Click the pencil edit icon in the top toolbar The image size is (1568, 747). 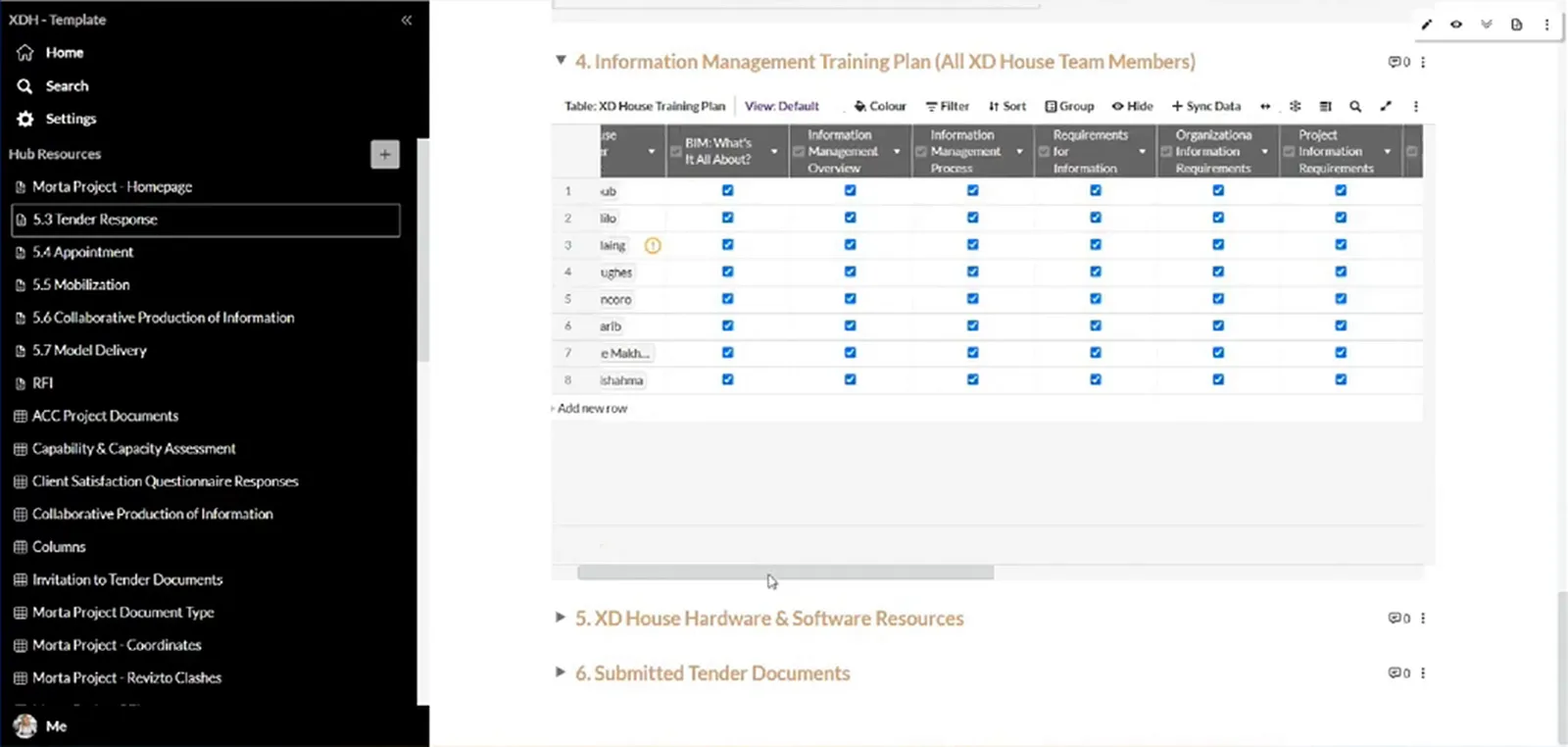(1427, 25)
